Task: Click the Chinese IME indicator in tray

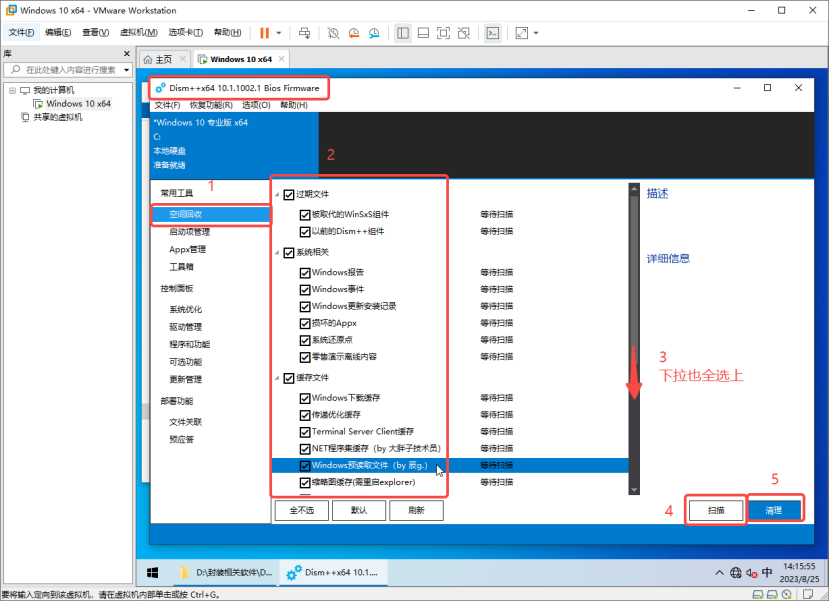Action: tap(767, 573)
